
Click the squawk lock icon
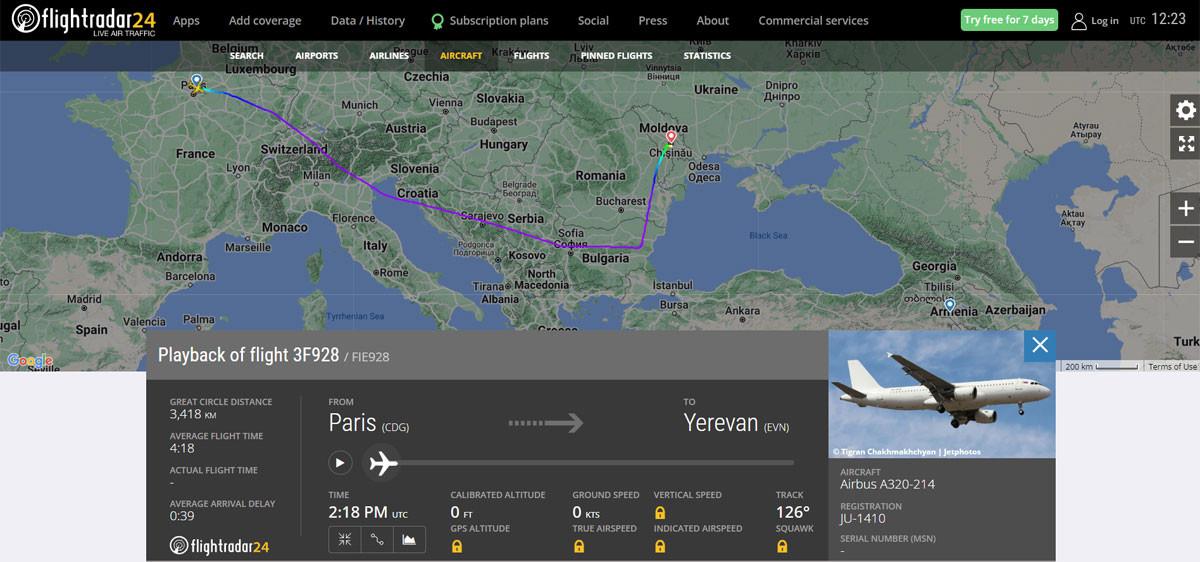(782, 546)
